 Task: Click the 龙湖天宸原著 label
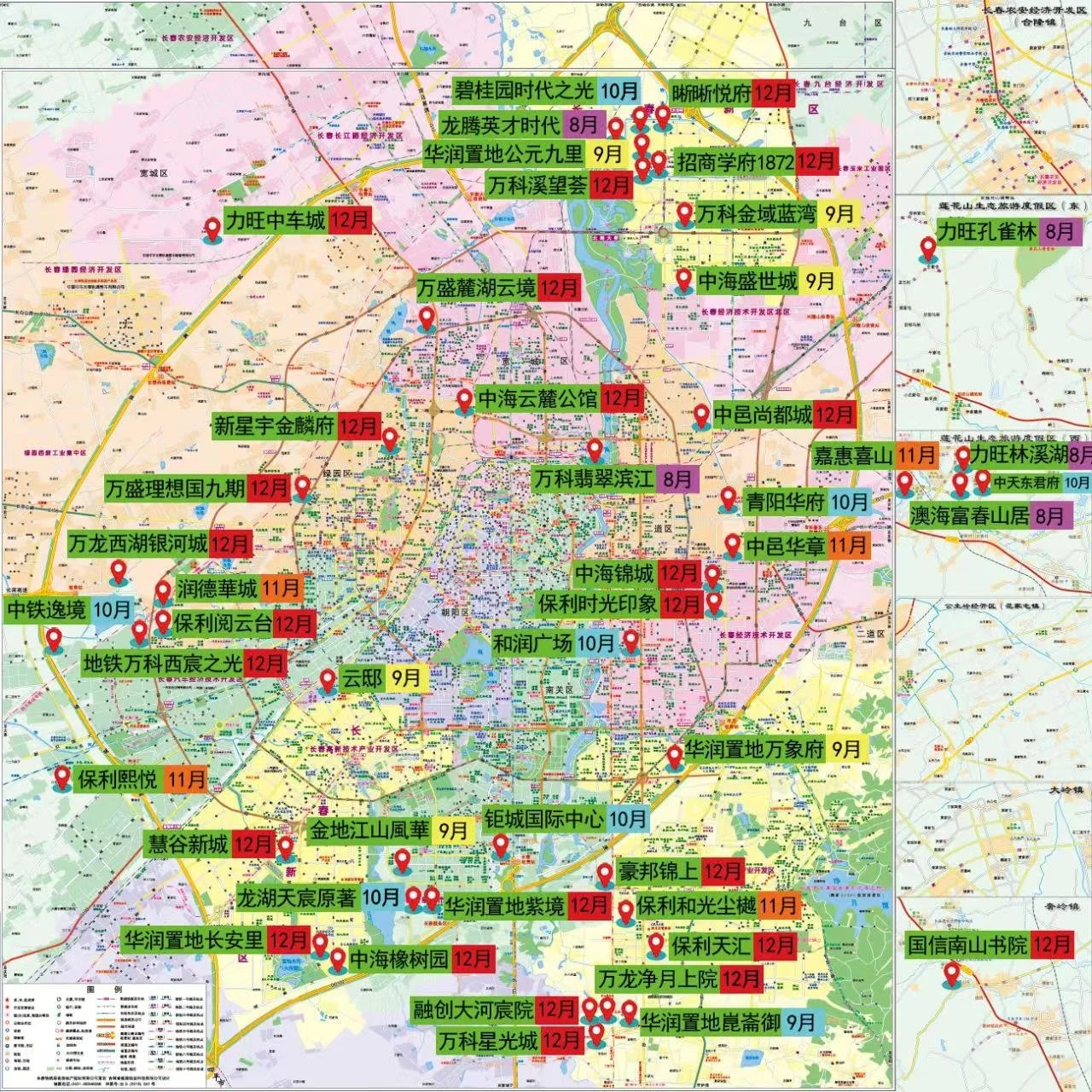(296, 897)
